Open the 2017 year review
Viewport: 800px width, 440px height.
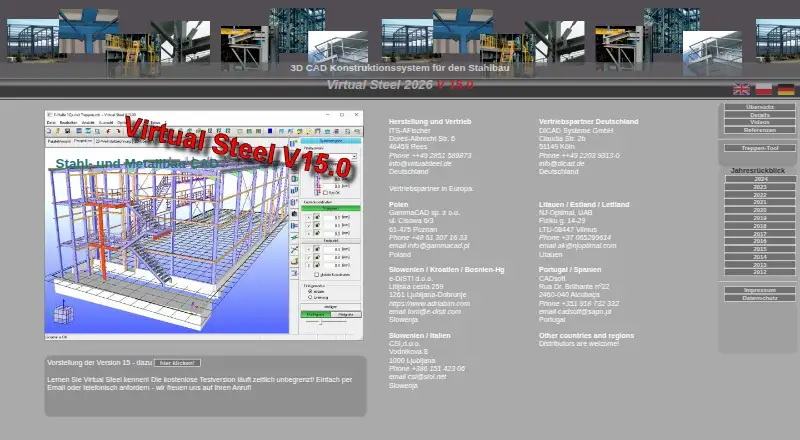[x=760, y=233]
